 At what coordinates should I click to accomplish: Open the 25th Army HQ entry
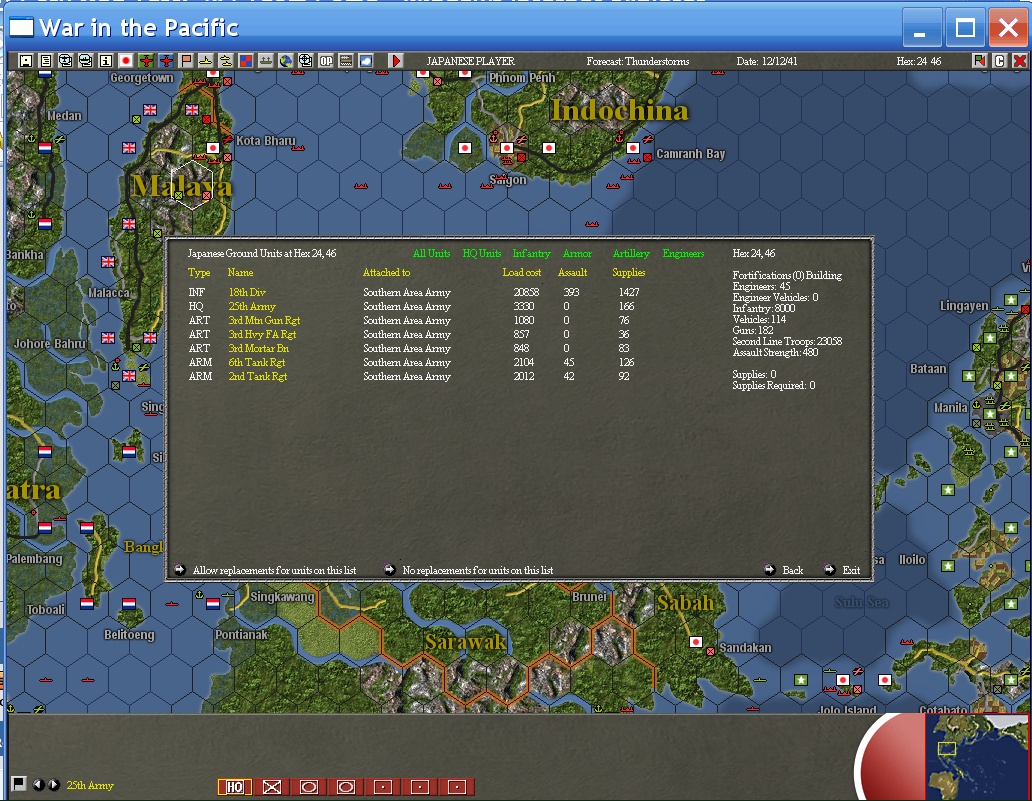coord(252,307)
